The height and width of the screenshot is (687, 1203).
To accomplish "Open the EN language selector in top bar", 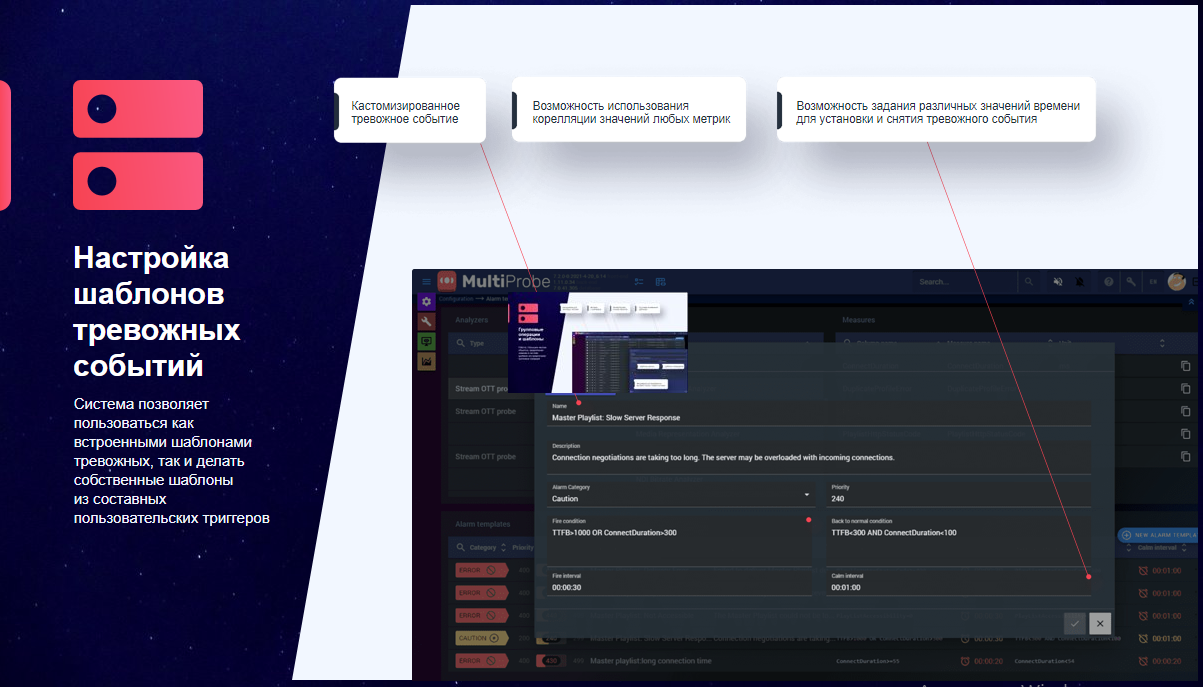I will coord(1151,282).
